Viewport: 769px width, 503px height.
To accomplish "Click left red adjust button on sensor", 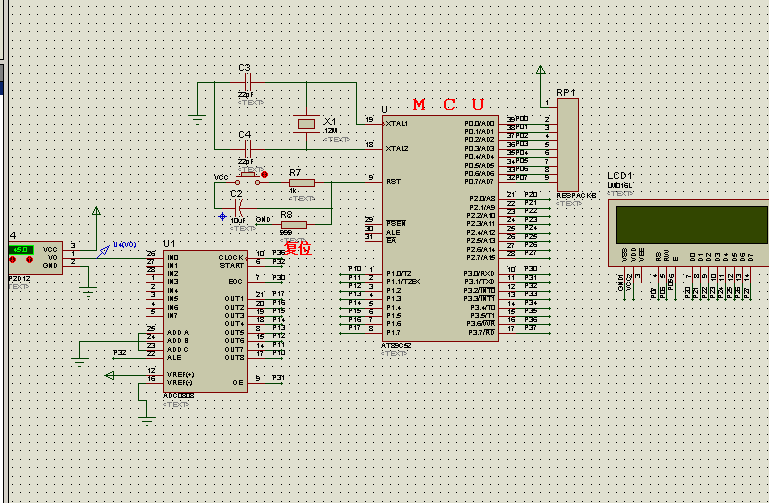I will [x=13, y=259].
